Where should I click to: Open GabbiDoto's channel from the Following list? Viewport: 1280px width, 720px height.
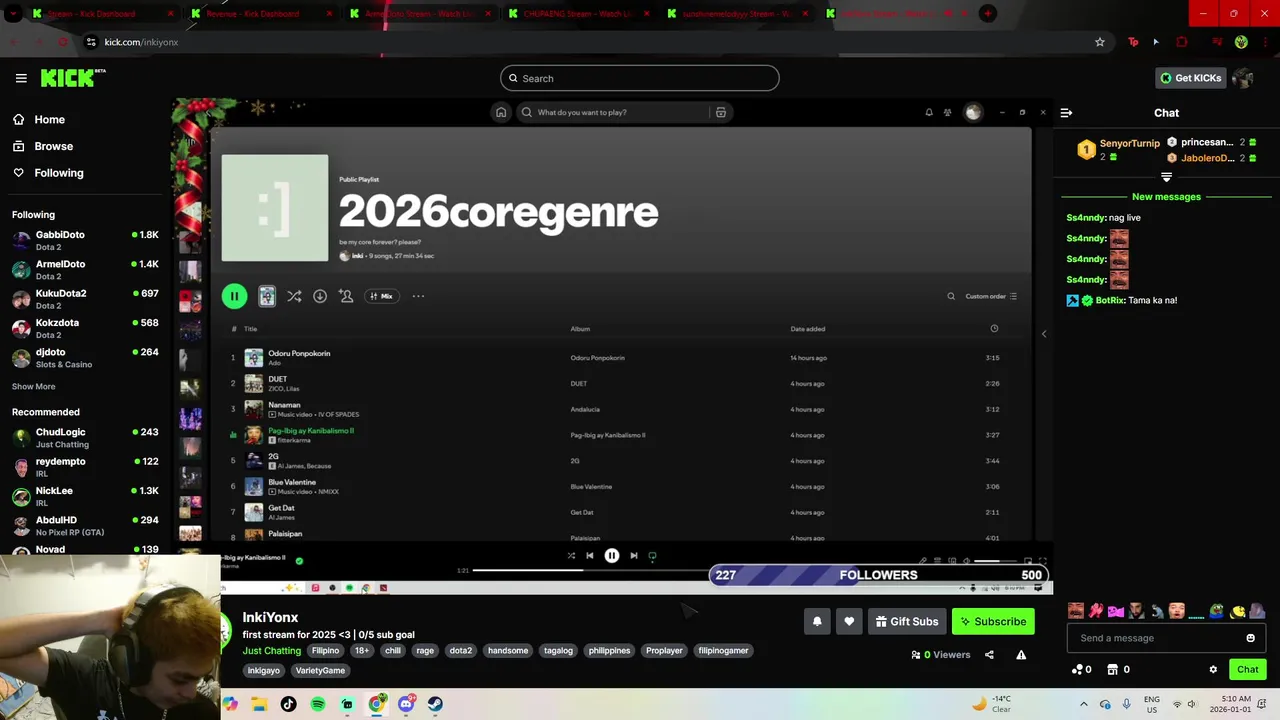coord(85,240)
